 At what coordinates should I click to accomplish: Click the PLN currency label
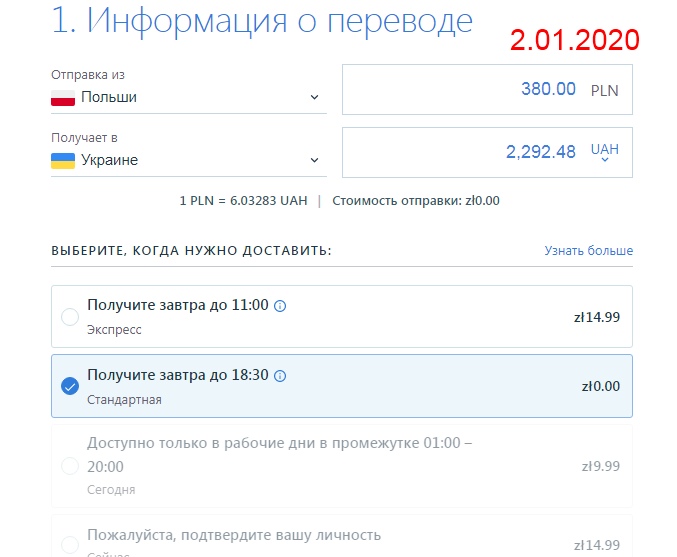(604, 91)
